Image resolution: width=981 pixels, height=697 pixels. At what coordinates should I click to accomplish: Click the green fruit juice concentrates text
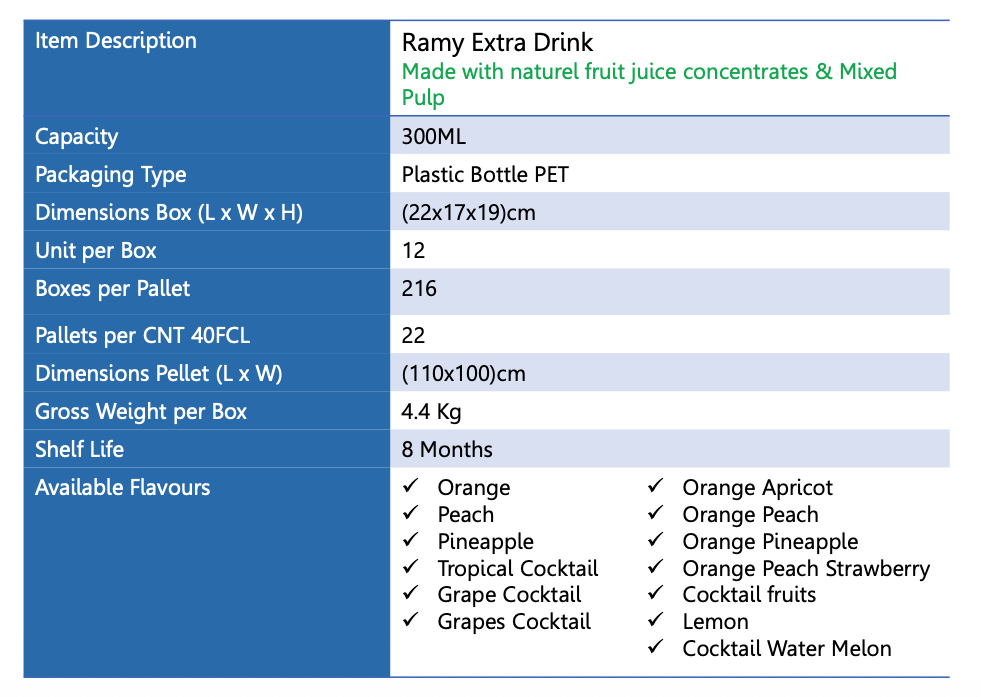tap(649, 72)
